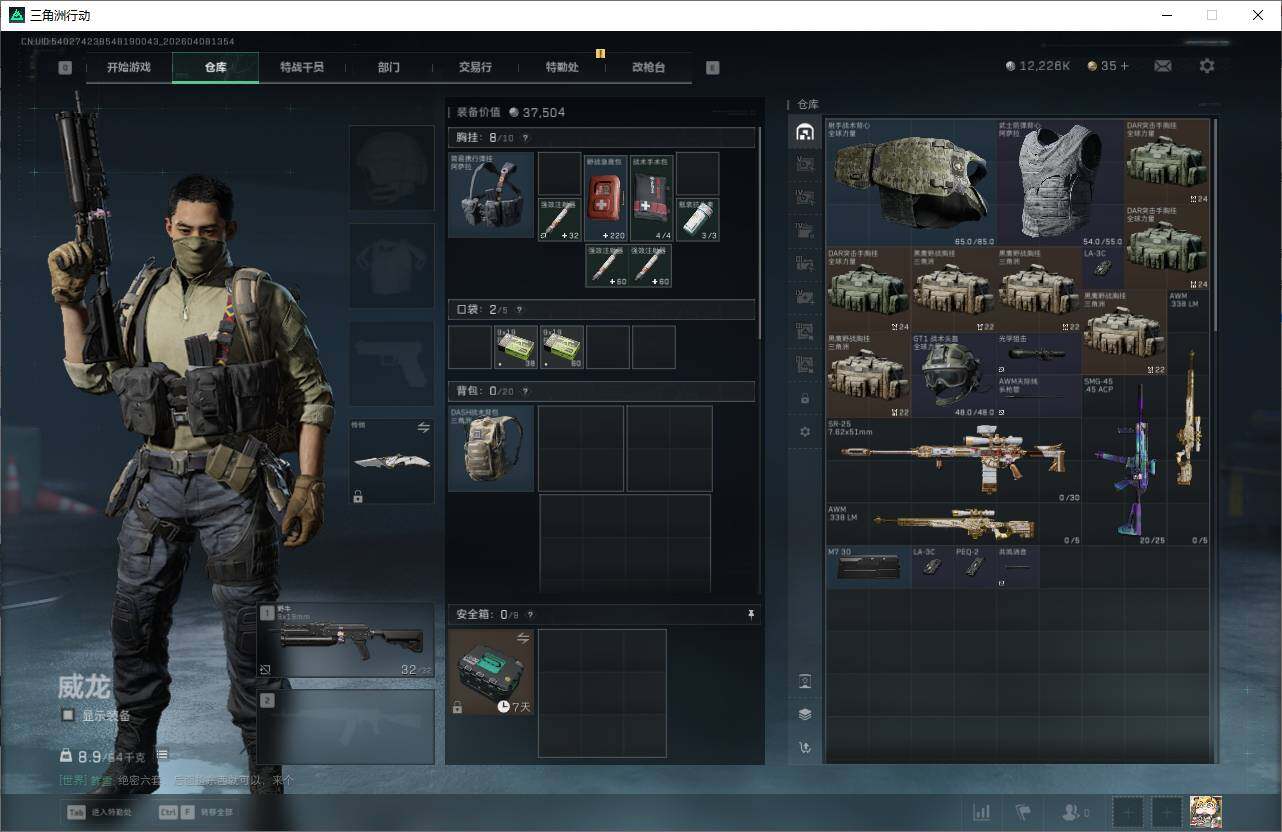Viewport: 1282px width, 832px height.
Task: Open the mail envelope icon
Action: click(x=1163, y=66)
